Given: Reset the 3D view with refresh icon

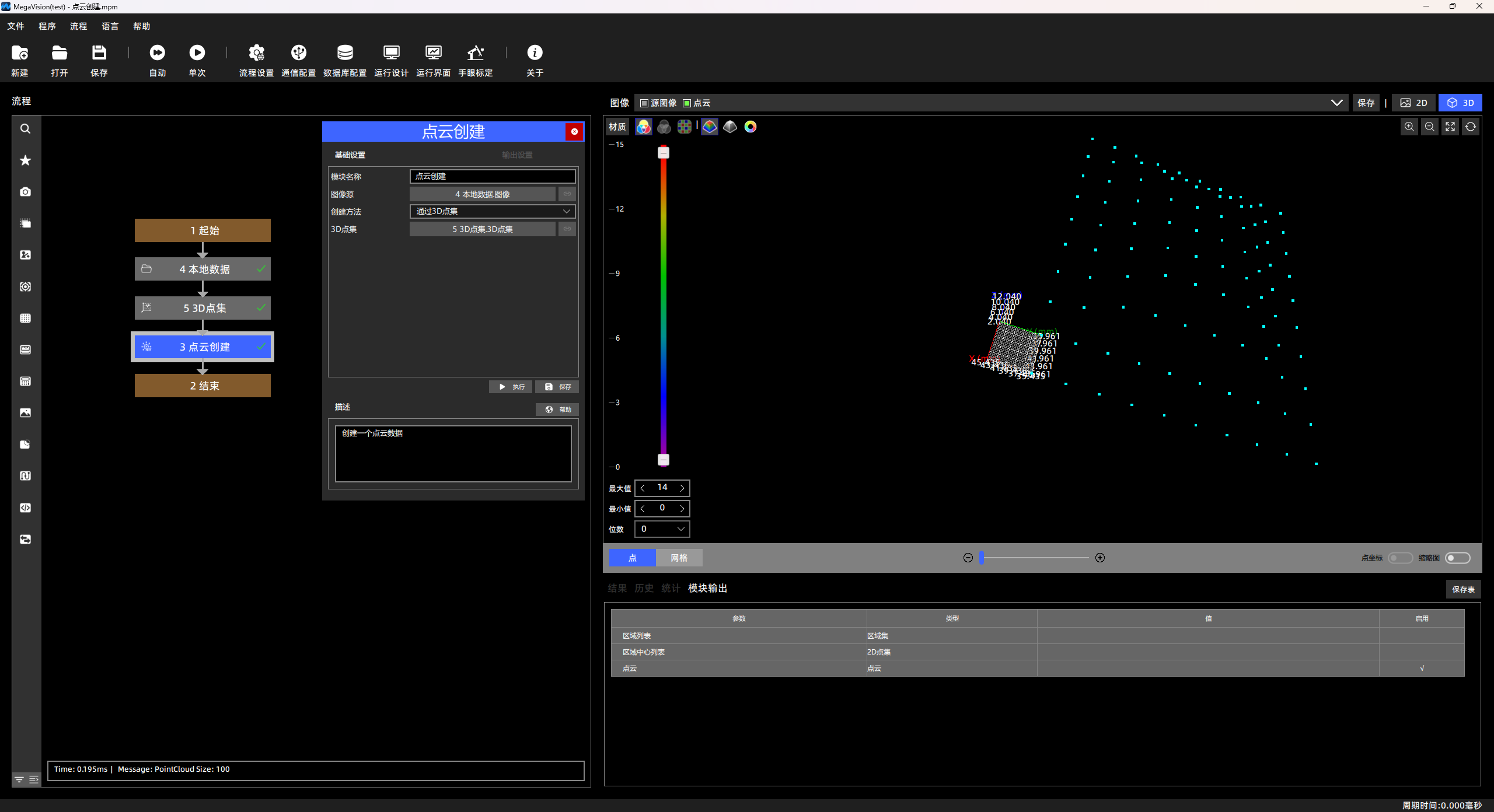Looking at the screenshot, I should tap(1471, 127).
